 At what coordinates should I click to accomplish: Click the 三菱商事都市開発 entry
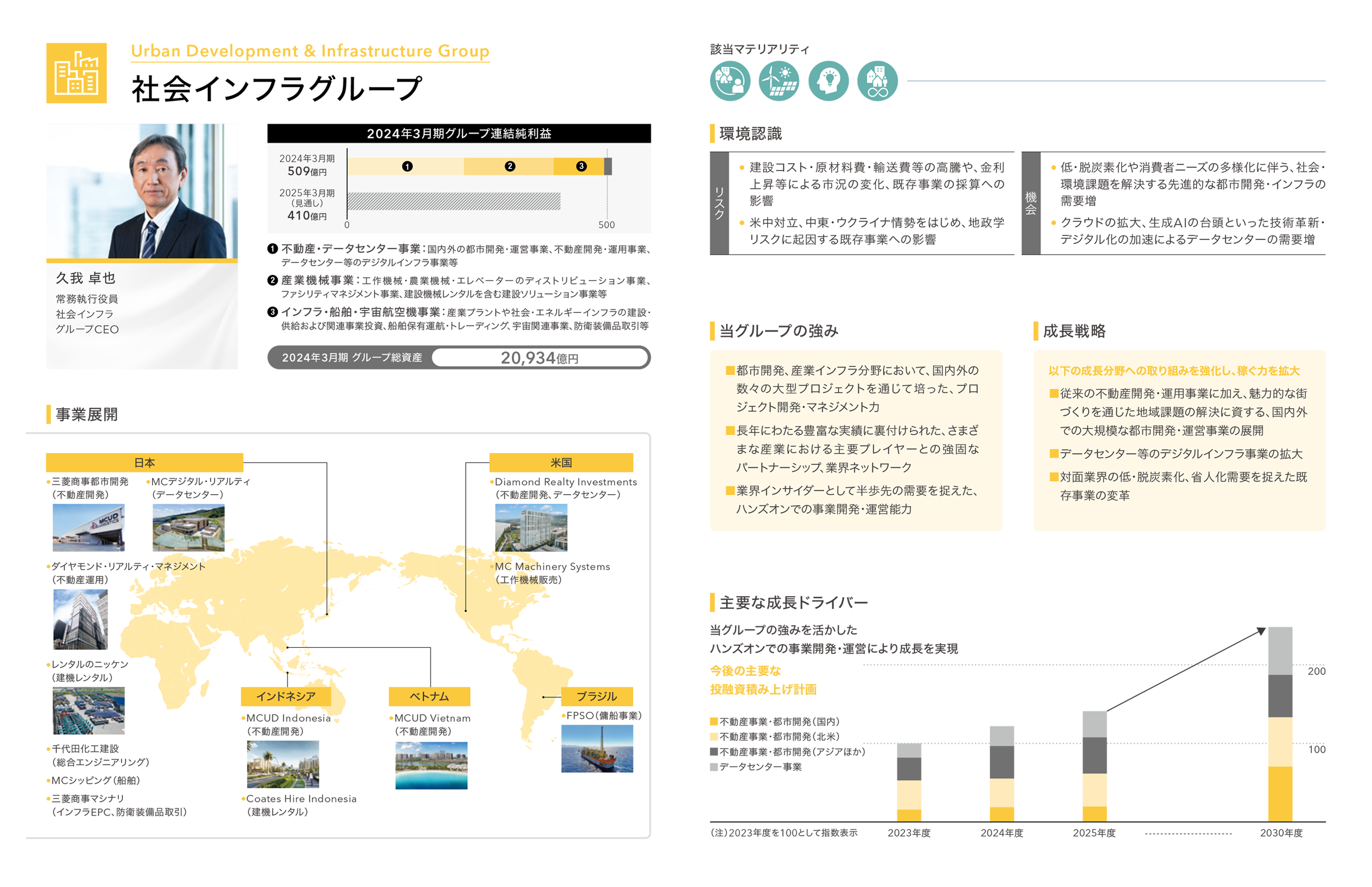pos(90,481)
